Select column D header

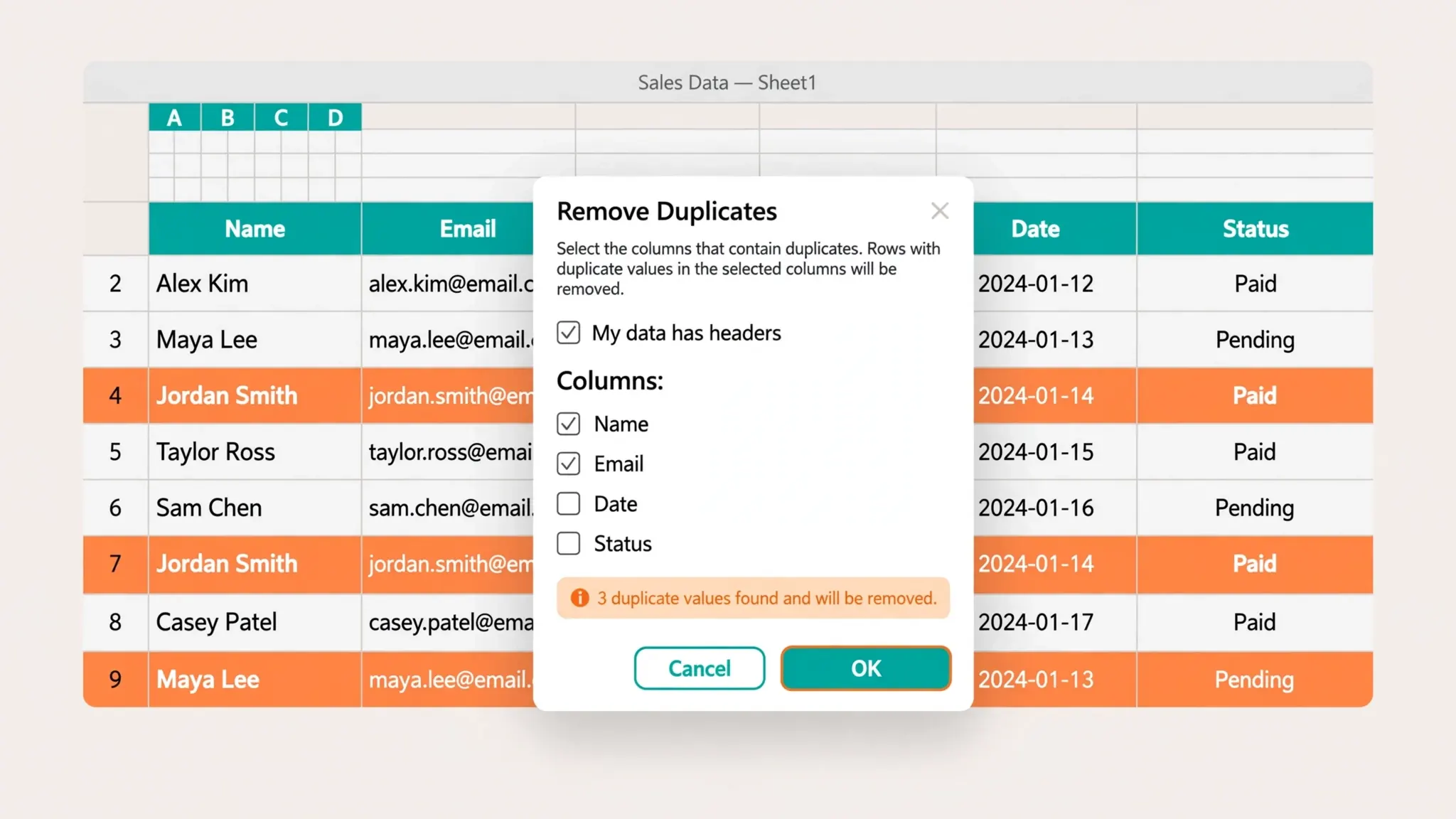(x=336, y=117)
